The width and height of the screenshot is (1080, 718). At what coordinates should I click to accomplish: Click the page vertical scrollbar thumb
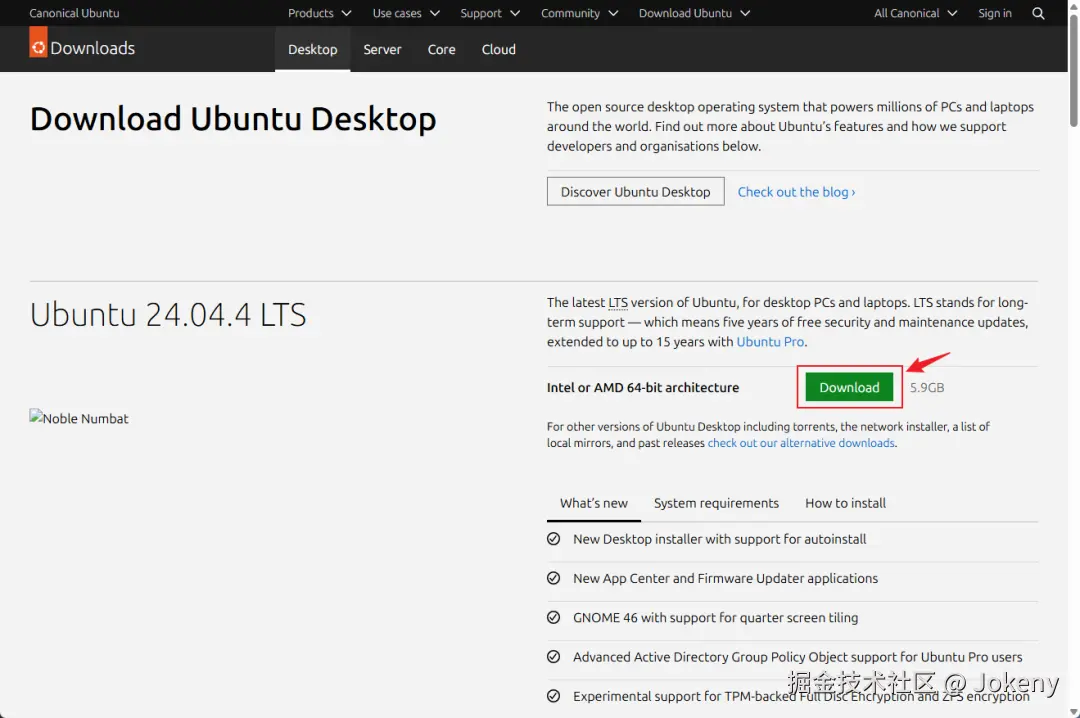coord(1073,69)
